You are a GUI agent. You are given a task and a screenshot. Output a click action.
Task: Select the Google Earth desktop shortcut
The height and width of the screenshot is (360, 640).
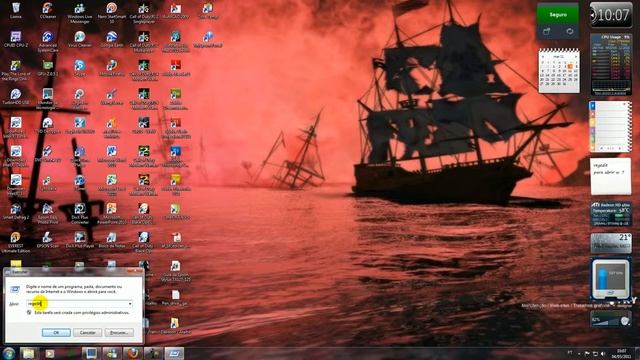111,39
